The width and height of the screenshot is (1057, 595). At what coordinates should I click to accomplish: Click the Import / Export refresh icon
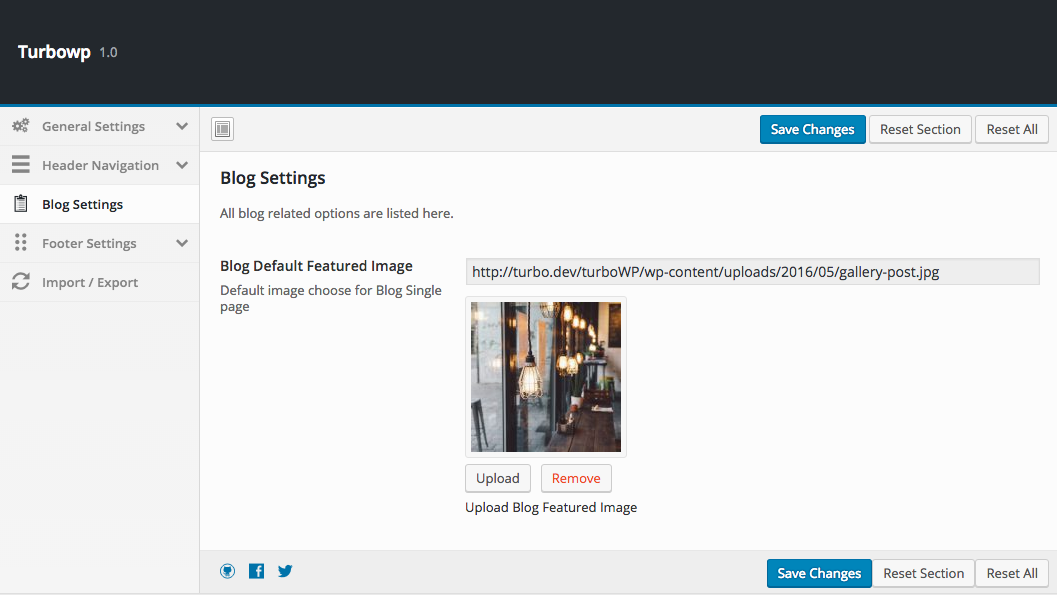tap(20, 282)
